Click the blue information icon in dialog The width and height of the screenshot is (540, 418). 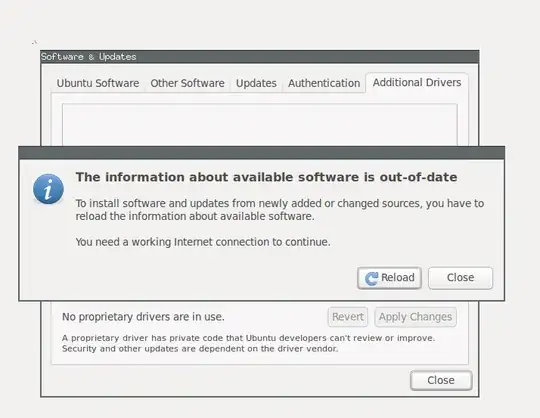click(48, 189)
